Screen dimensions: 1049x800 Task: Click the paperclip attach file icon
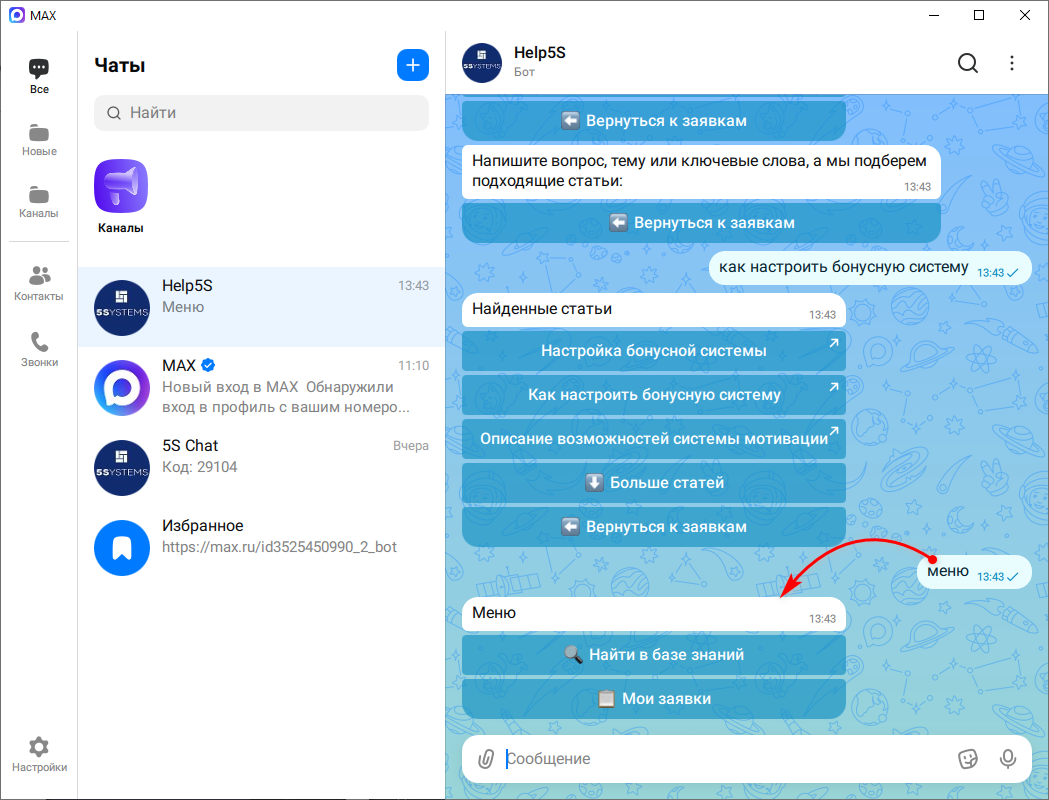point(486,759)
